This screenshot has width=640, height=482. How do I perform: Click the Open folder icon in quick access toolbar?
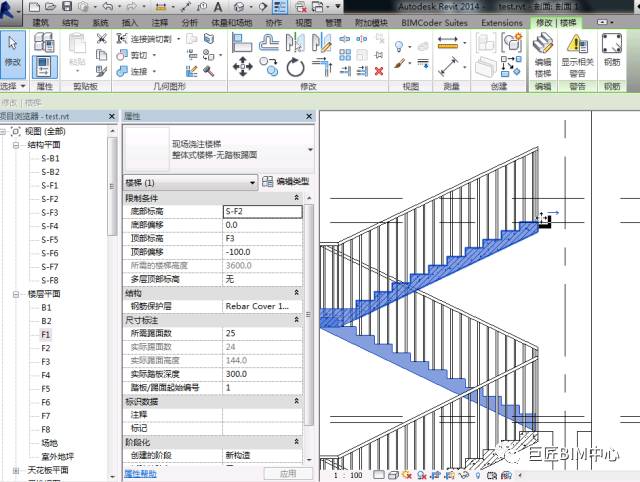[50, 7]
